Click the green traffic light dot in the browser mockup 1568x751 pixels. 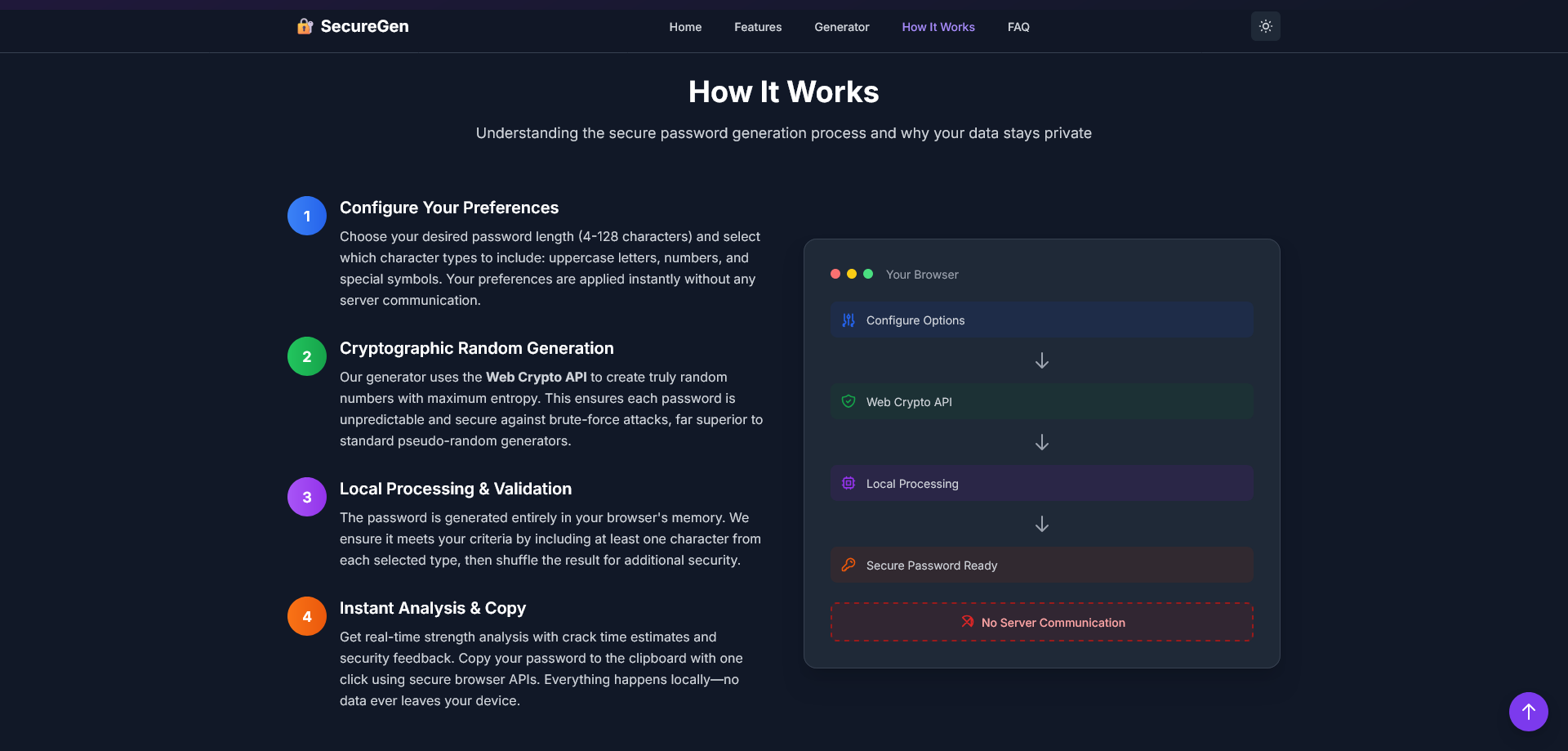tap(868, 274)
